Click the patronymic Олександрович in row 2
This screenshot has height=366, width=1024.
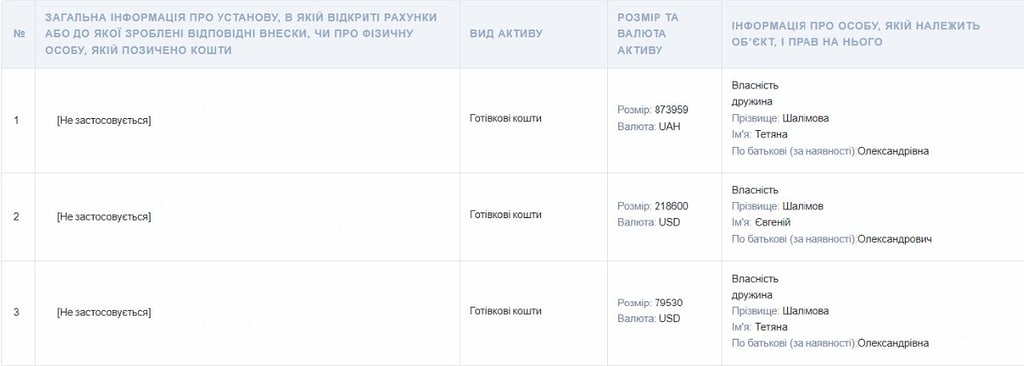(895, 239)
